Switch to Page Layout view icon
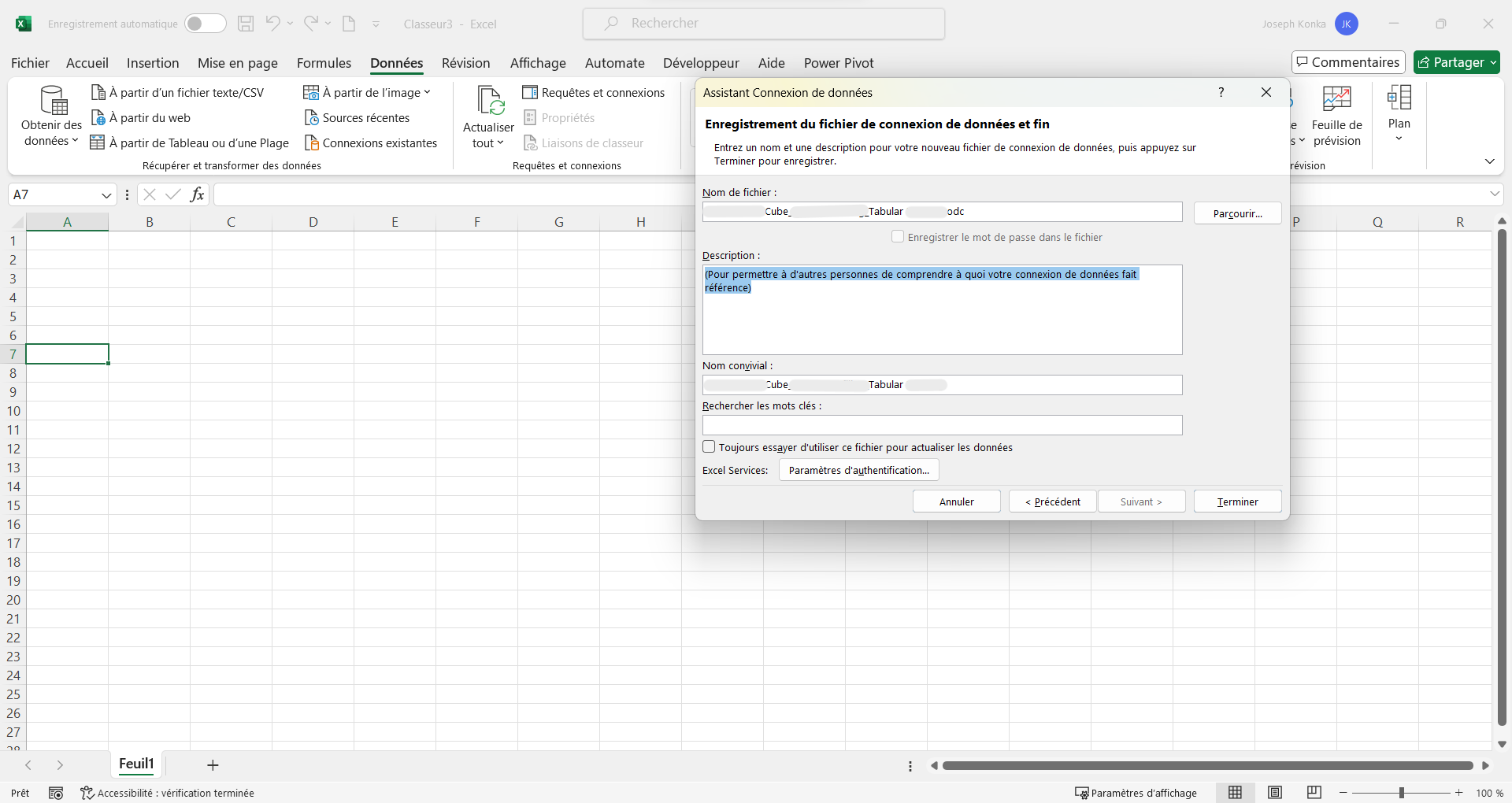Viewport: 1512px width, 803px height. click(x=1275, y=793)
